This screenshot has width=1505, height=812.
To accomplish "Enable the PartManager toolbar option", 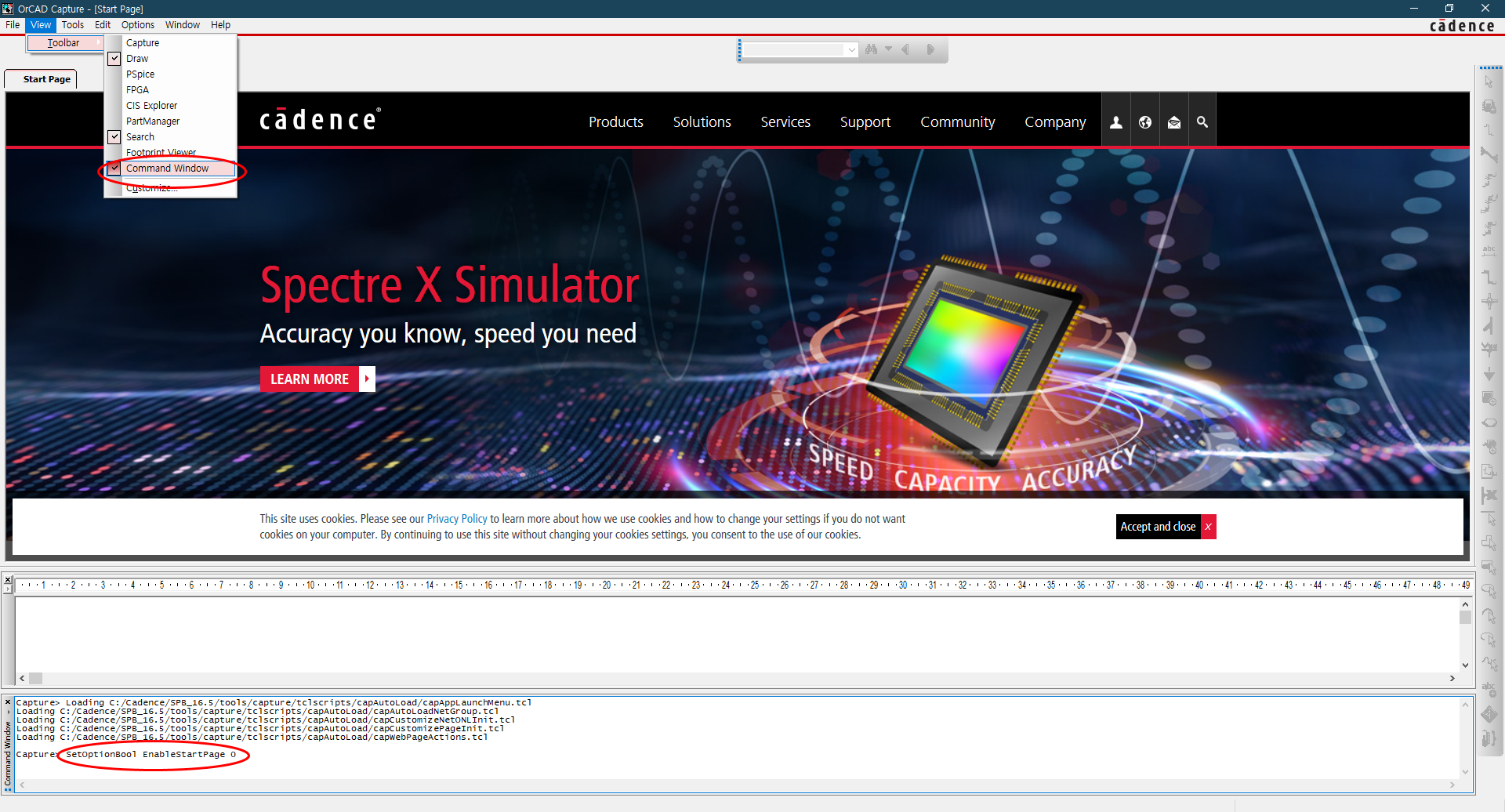I will 170,121.
